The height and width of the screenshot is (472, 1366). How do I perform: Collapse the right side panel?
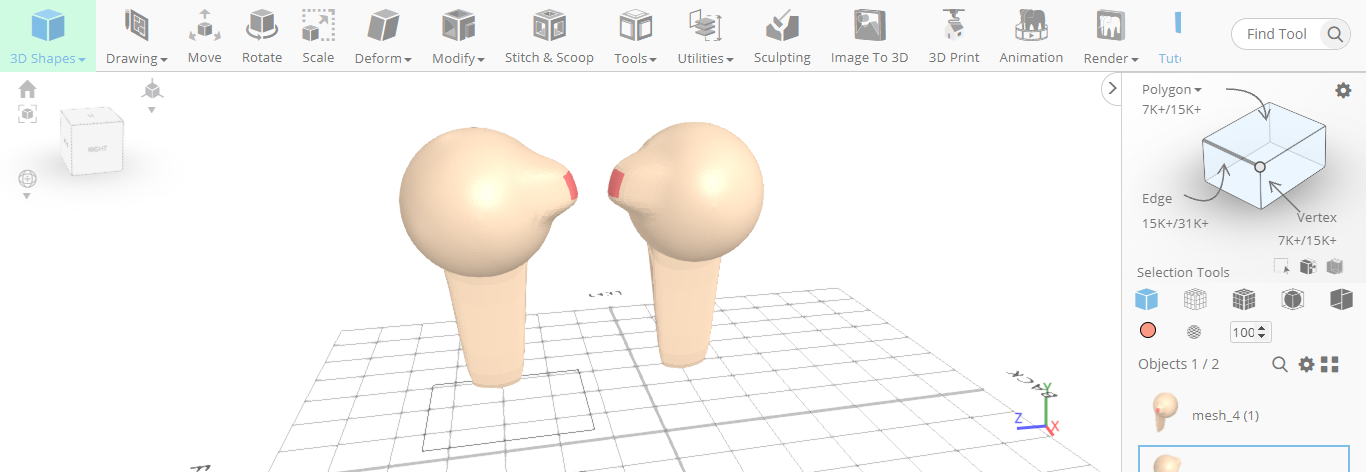pyautogui.click(x=1112, y=89)
